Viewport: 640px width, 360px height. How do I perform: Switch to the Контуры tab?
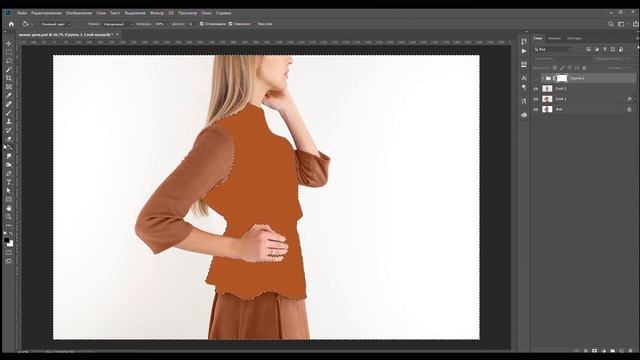coord(575,38)
